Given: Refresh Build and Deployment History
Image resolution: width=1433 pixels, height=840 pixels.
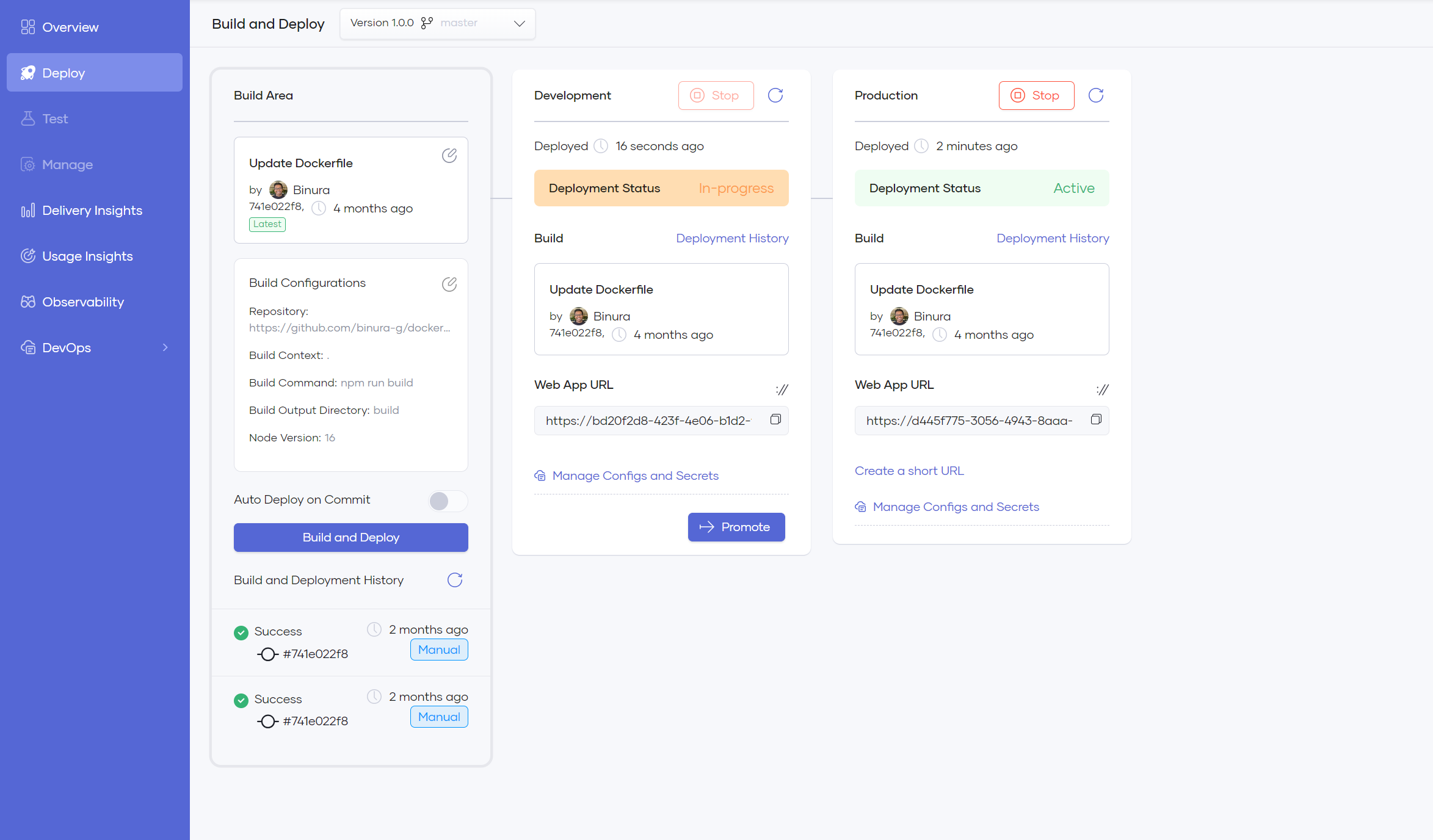Looking at the screenshot, I should click(455, 580).
